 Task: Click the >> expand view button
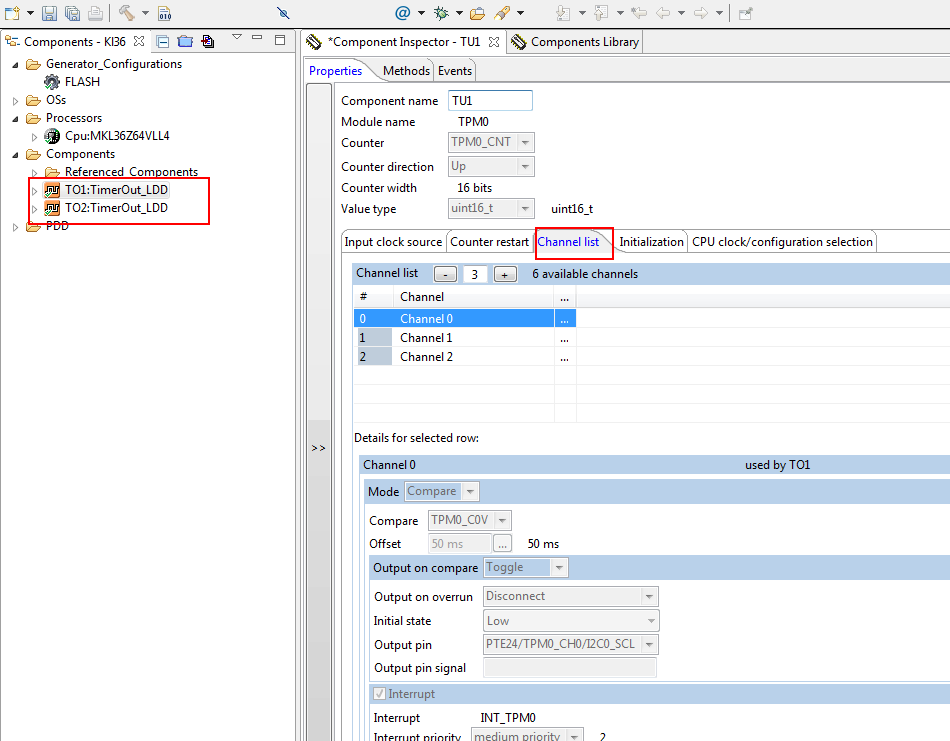[319, 448]
